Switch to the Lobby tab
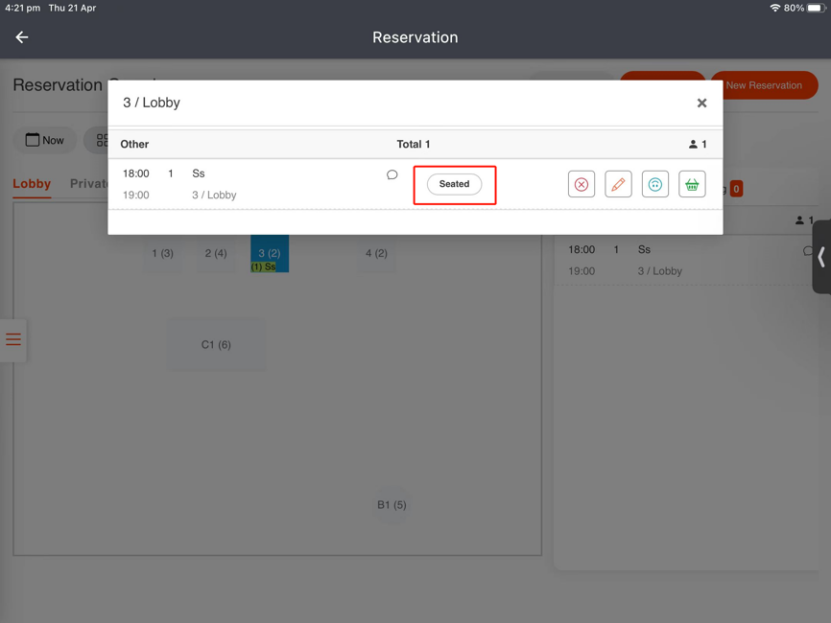 (x=32, y=184)
